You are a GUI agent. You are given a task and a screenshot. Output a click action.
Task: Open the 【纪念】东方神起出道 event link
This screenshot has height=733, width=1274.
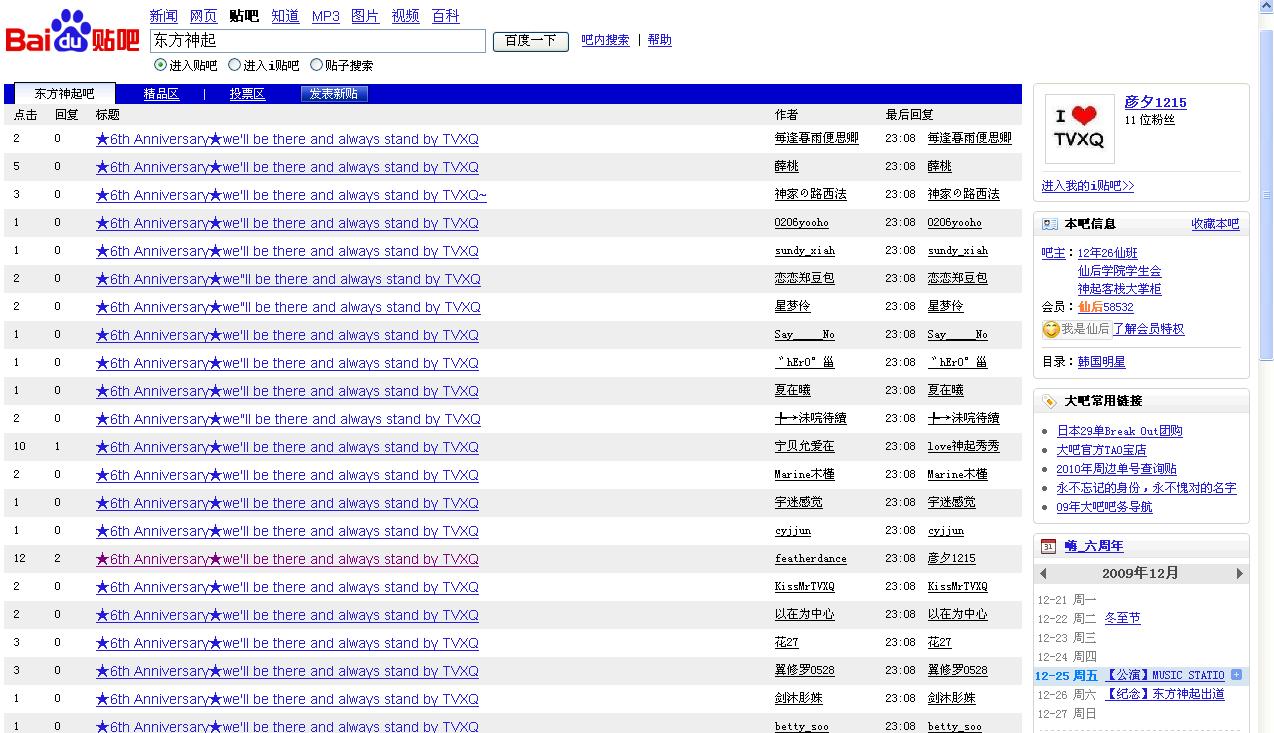(x=1165, y=694)
